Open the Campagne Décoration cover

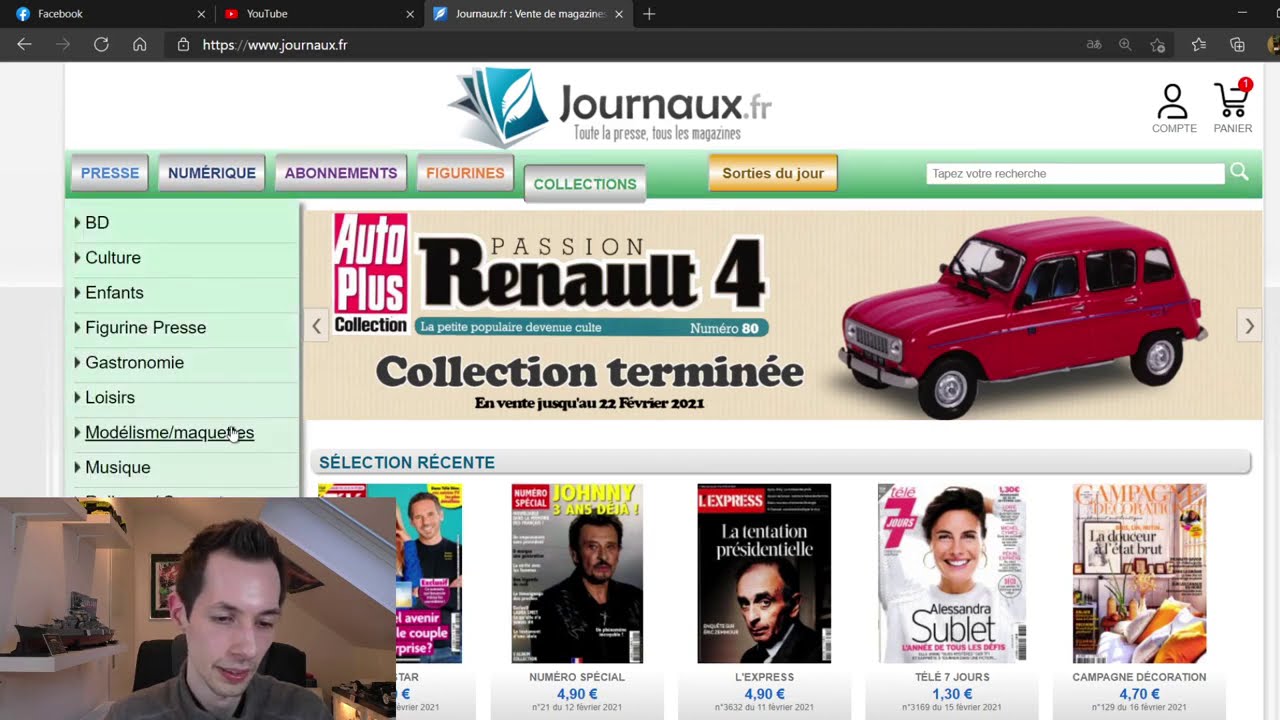[1139, 573]
